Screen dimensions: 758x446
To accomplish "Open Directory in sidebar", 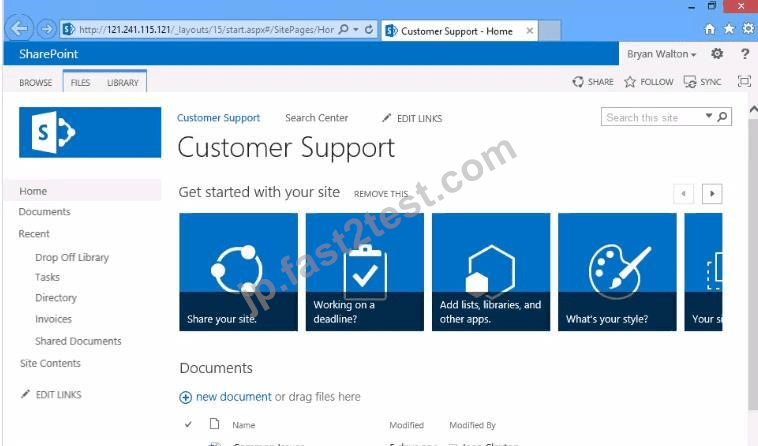I will [56, 298].
